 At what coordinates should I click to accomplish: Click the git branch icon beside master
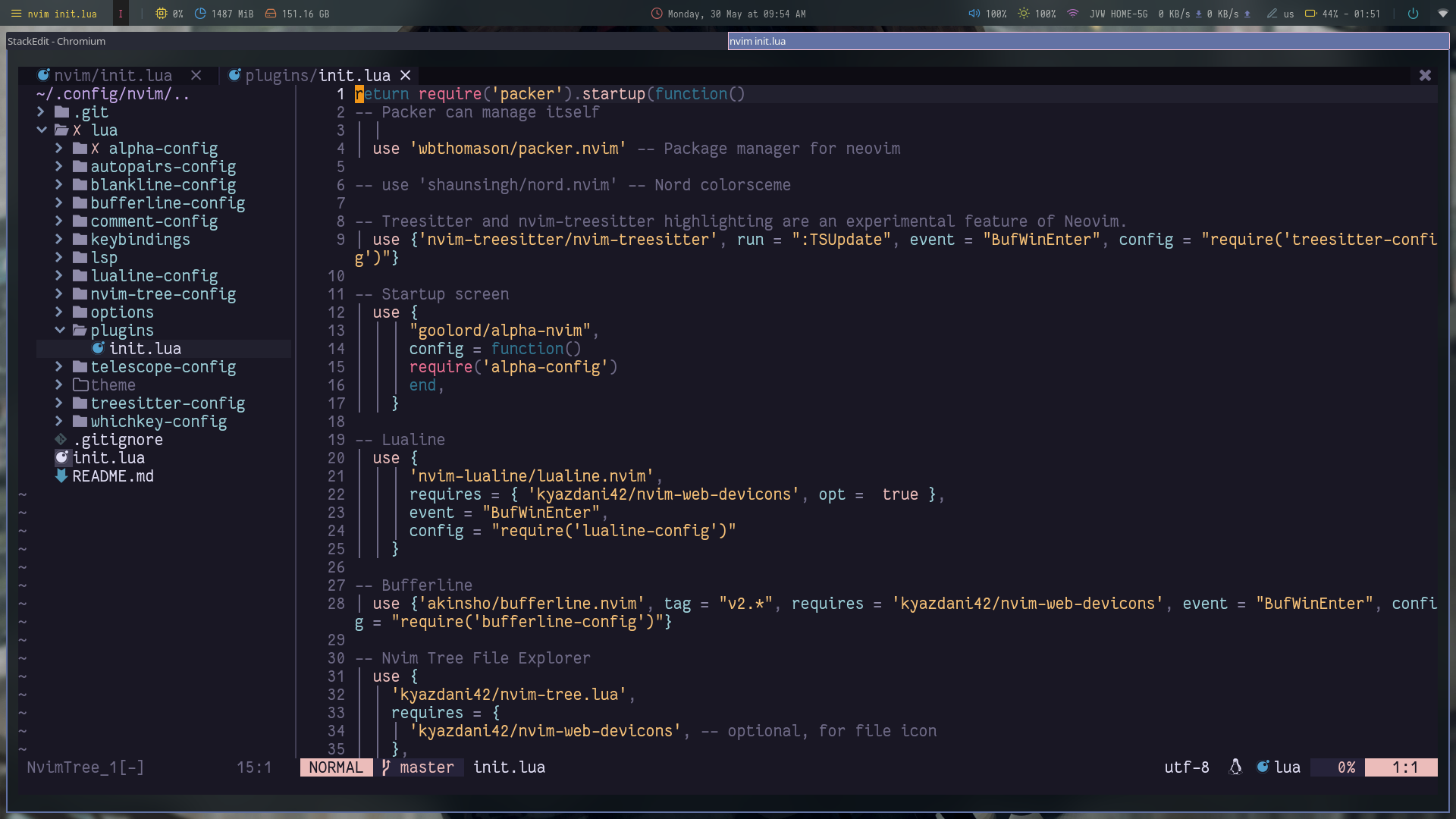click(386, 767)
